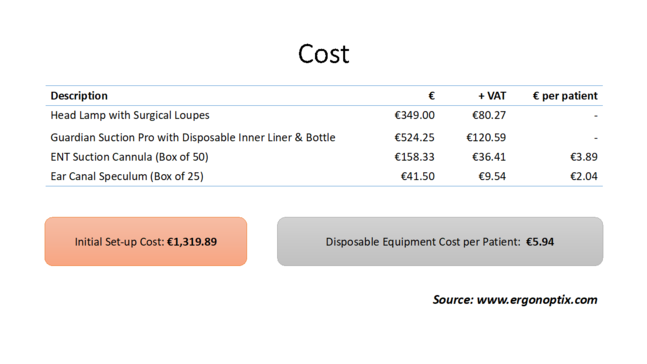The width and height of the screenshot is (647, 364).
Task: Select the + VAT column header
Action: click(492, 96)
